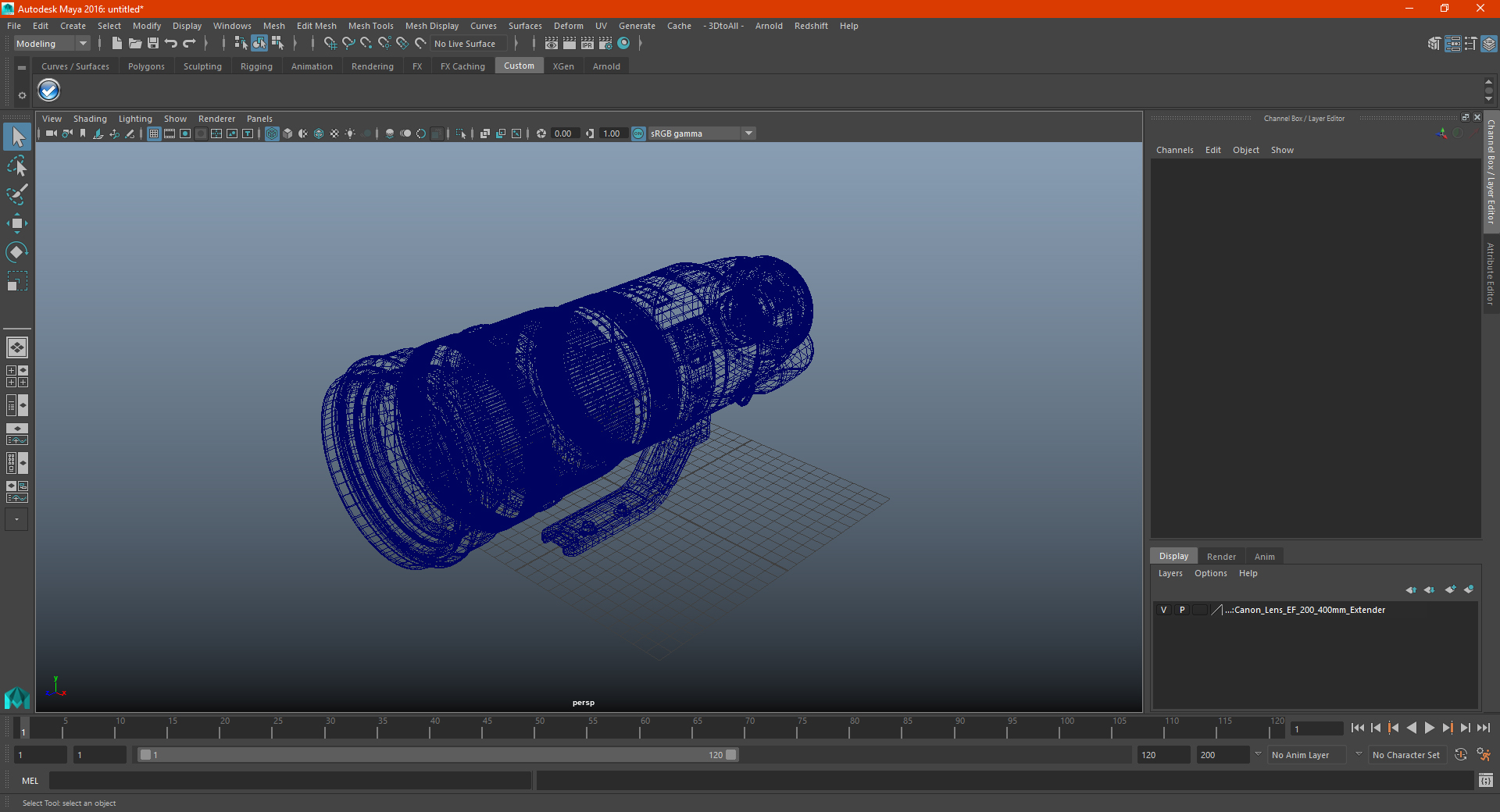Open the Modeling menu set dropdown
The width and height of the screenshot is (1500, 812).
click(x=52, y=44)
